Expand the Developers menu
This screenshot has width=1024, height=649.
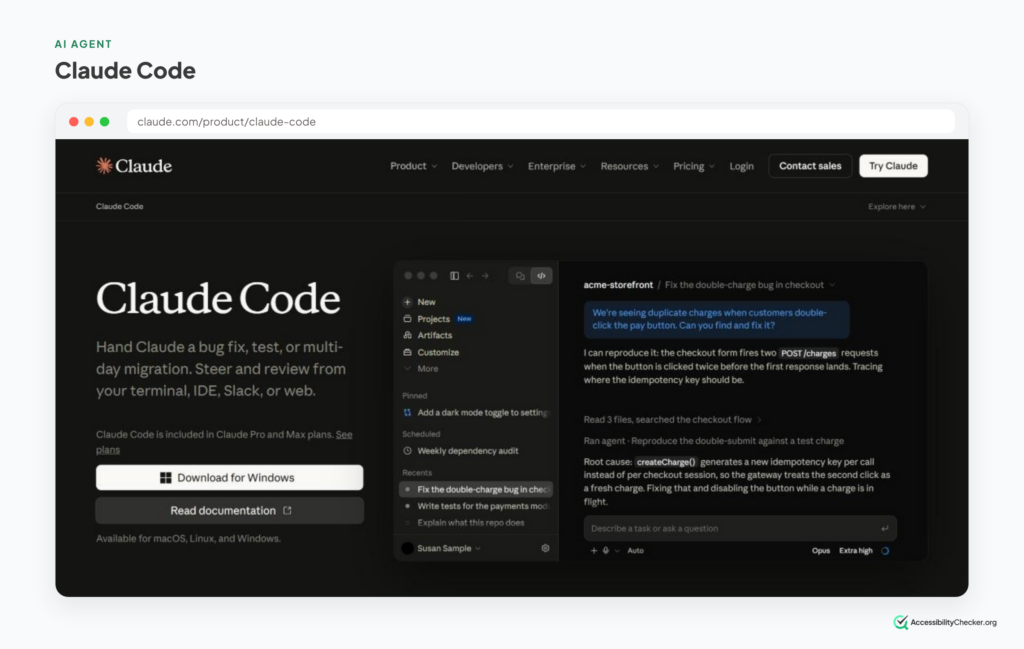point(483,166)
